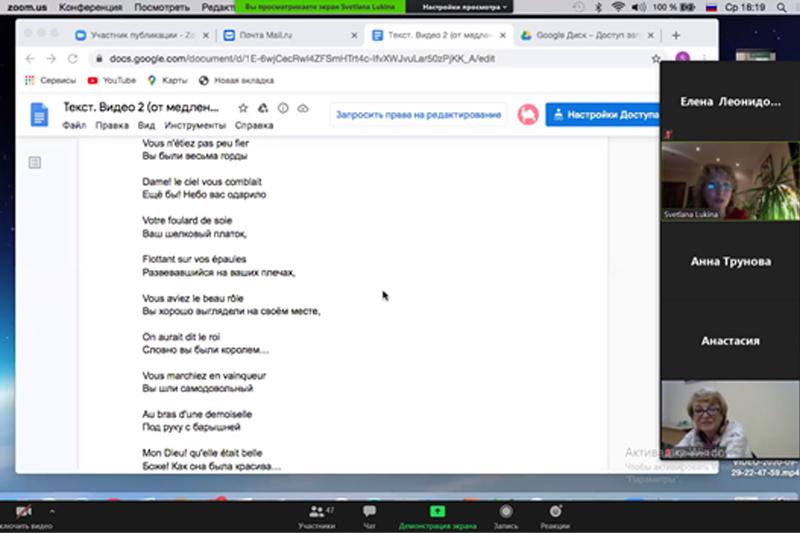The image size is (800, 533).
Task: Open the Файл menu in Google Docs
Action: [74, 126]
